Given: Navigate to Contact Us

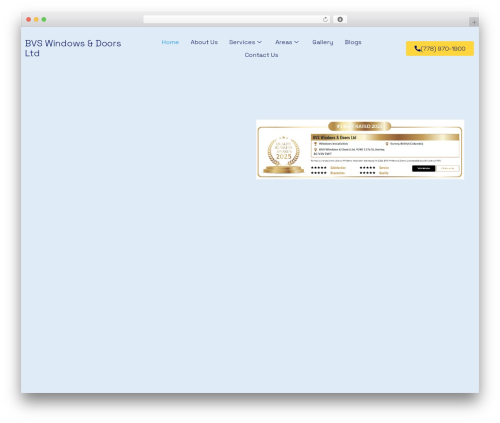Looking at the screenshot, I should coord(261,55).
